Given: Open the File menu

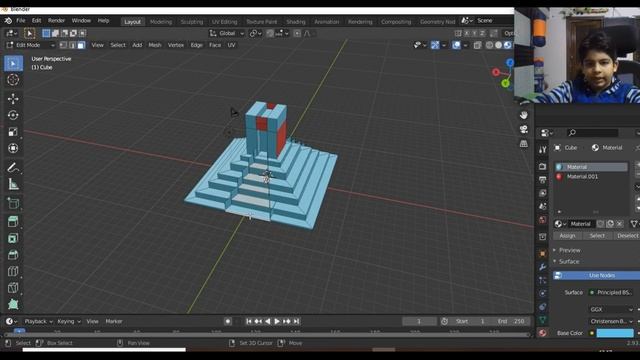Looking at the screenshot, I should coord(21,20).
